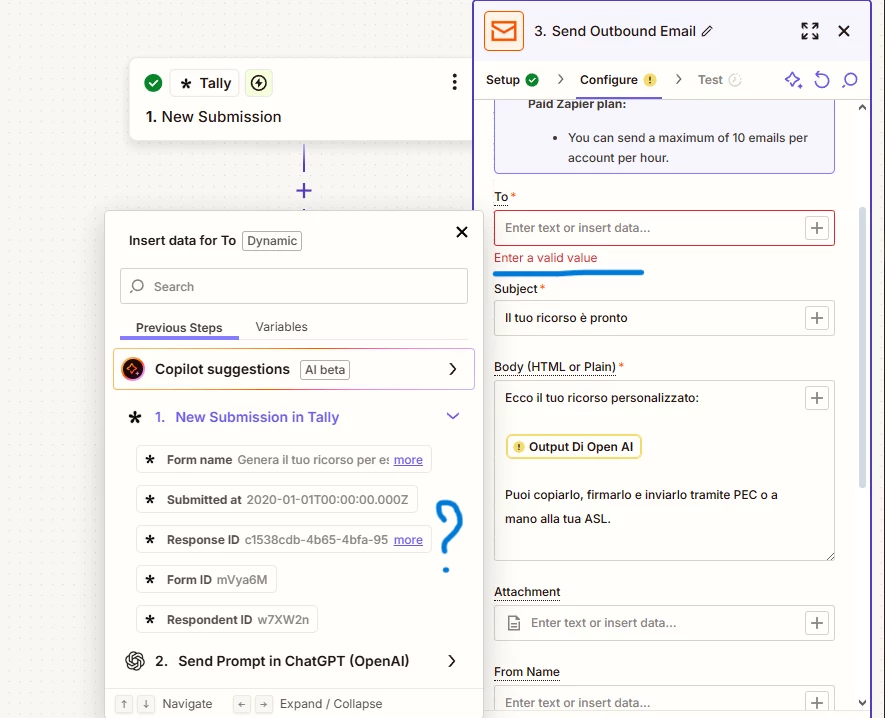This screenshot has height=718, width=885.
Task: Click the chevron between Setup and Configure
Action: (x=560, y=80)
